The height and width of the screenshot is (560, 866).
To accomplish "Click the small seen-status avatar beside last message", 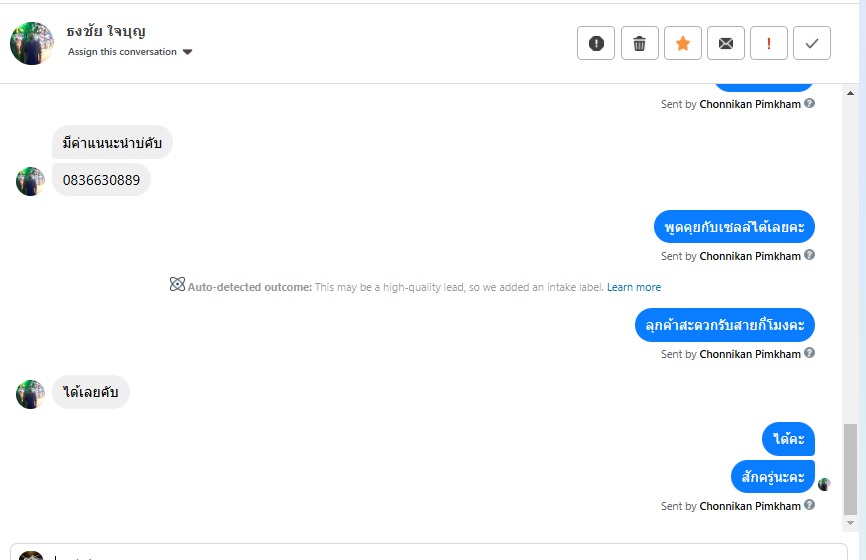I will click(x=824, y=484).
